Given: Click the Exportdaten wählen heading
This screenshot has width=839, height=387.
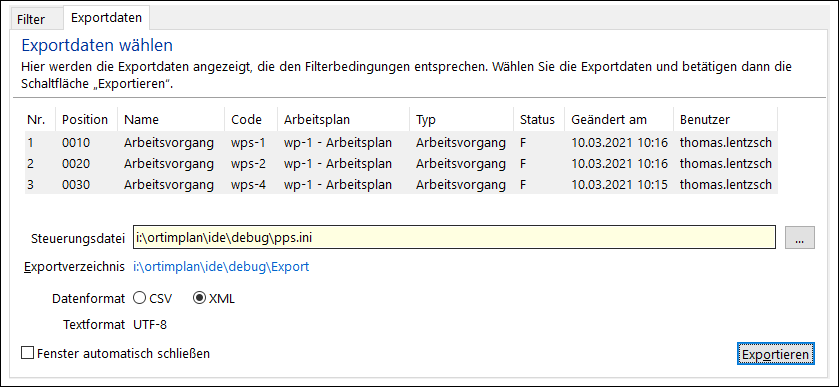Looking at the screenshot, I should click(97, 45).
